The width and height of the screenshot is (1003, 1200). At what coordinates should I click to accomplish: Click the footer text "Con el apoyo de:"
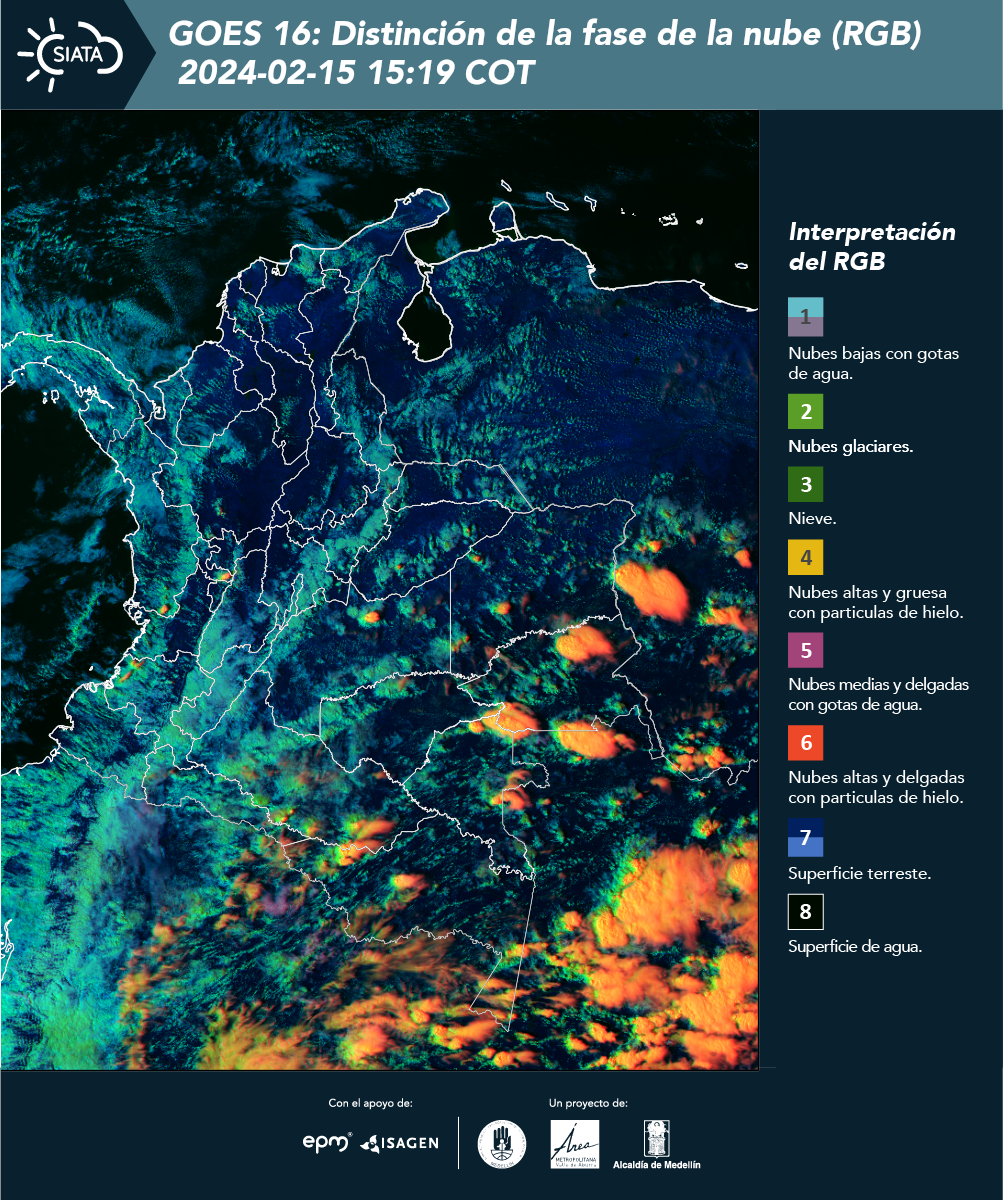click(371, 1103)
